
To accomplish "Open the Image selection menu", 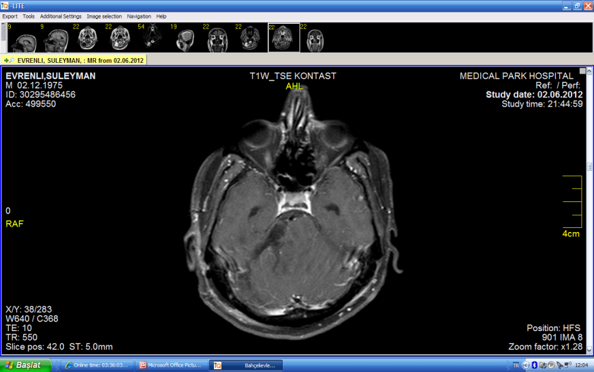I will [x=104, y=16].
